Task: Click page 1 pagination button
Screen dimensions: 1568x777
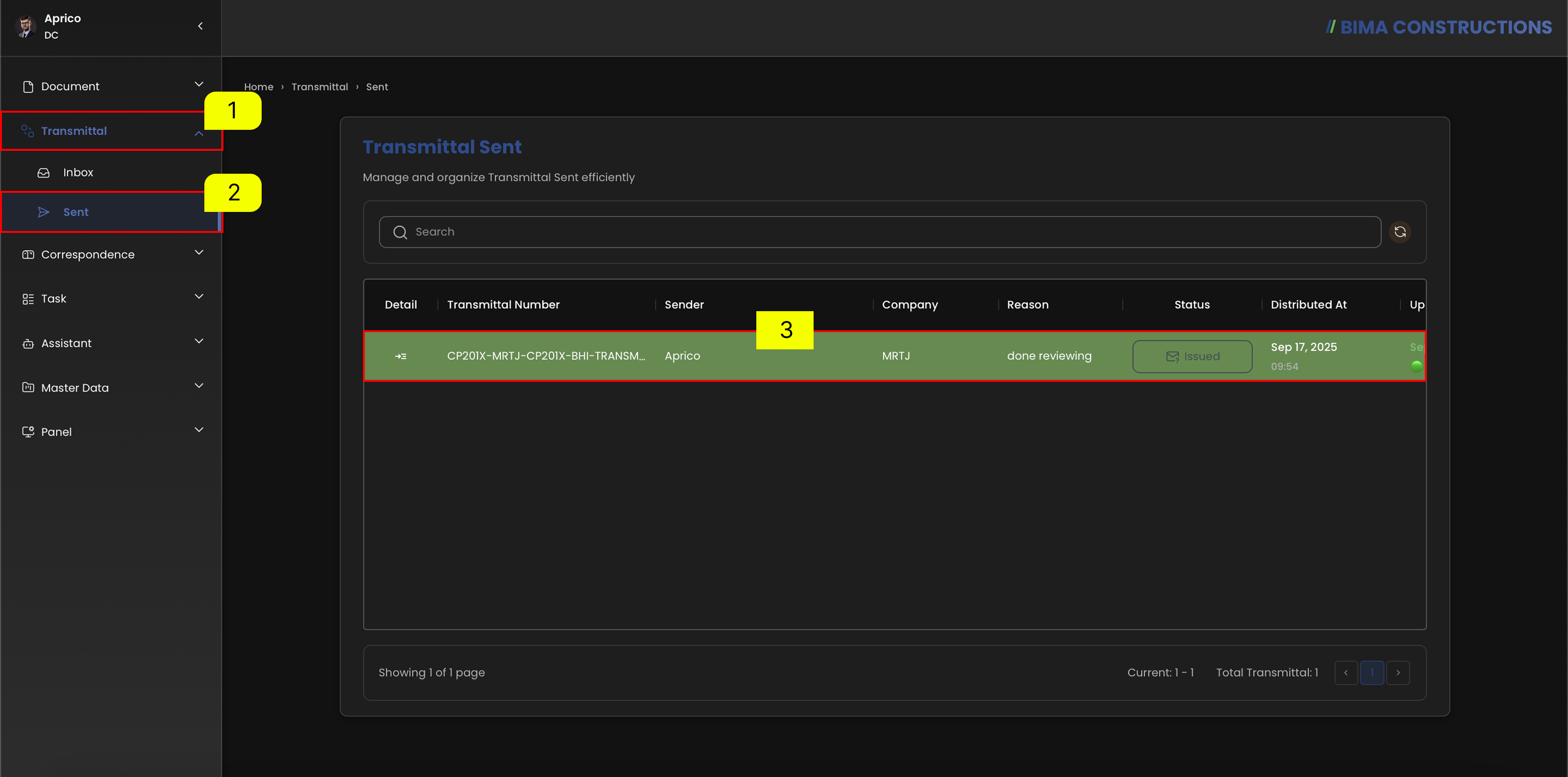Action: point(1372,673)
